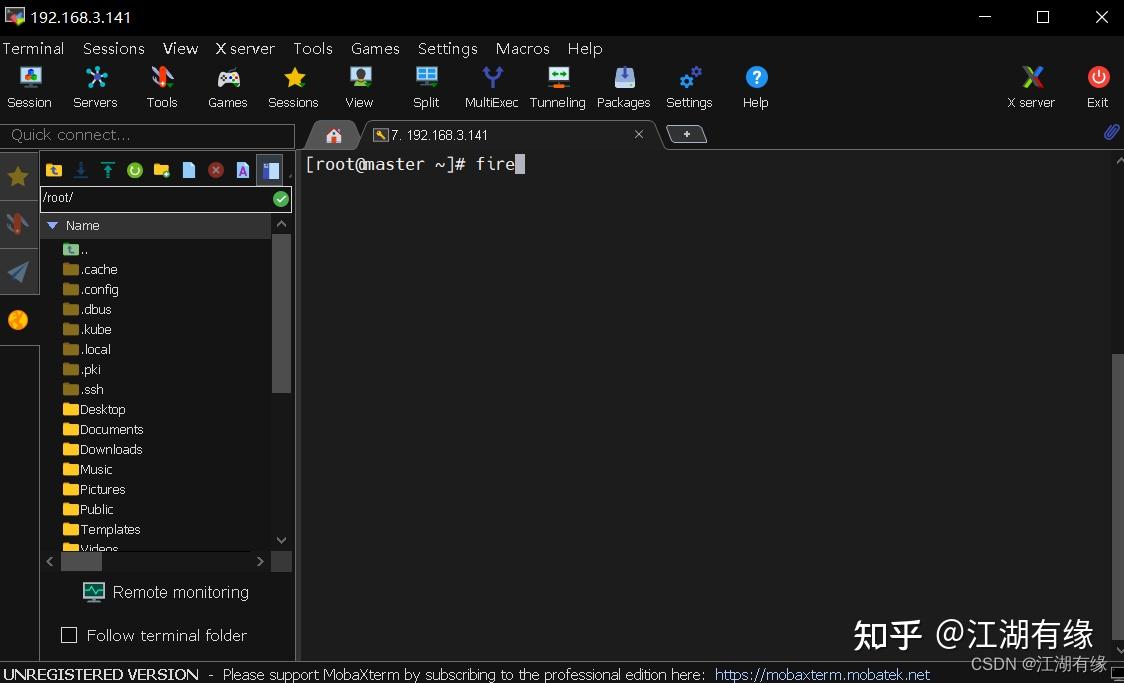Select the .ssh folder
Viewport: 1124px width, 683px height.
point(83,389)
